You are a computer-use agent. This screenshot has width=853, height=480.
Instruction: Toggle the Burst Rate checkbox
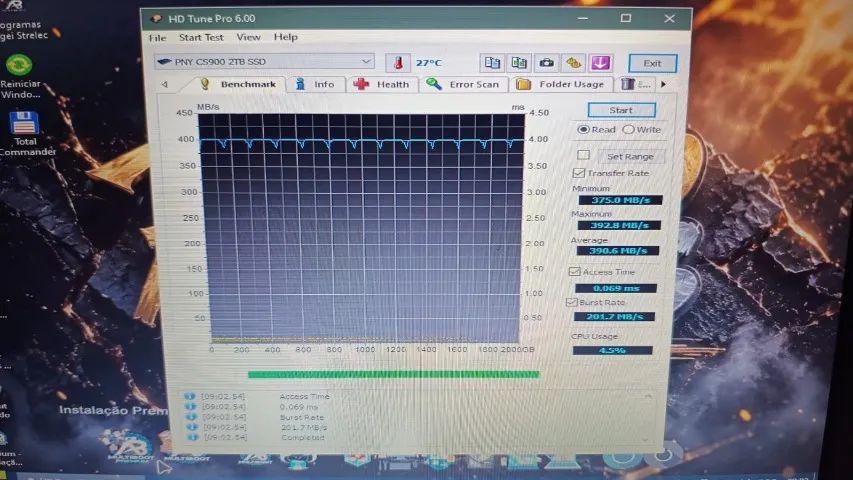click(571, 301)
